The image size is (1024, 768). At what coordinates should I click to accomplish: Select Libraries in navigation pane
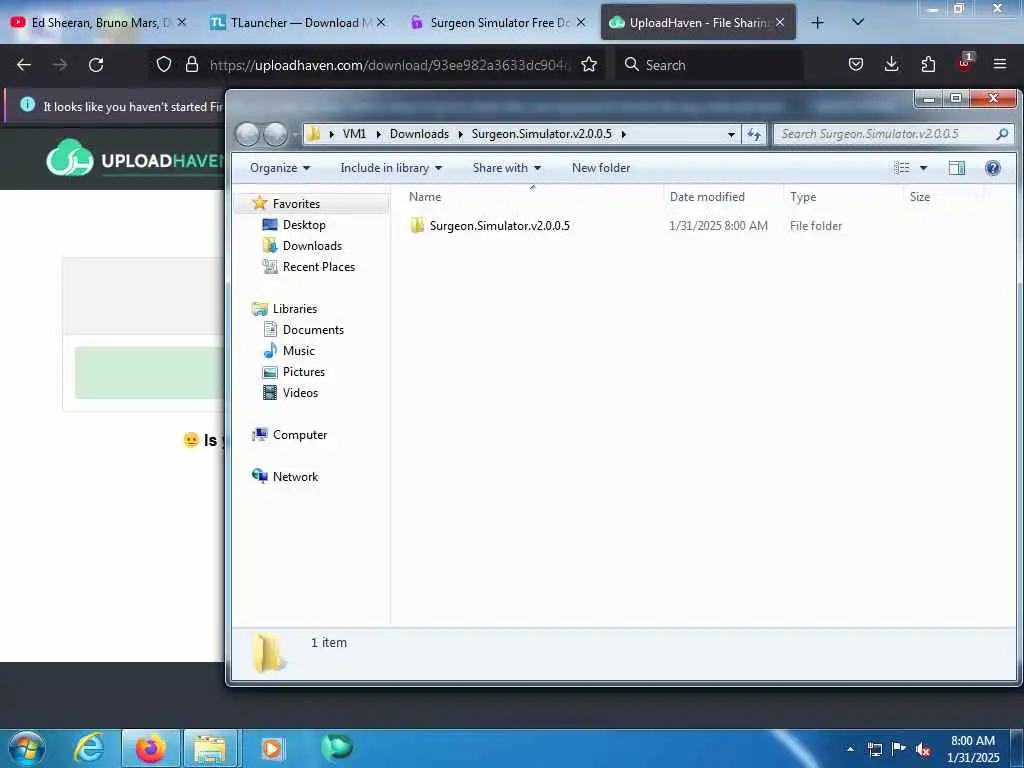tap(295, 309)
